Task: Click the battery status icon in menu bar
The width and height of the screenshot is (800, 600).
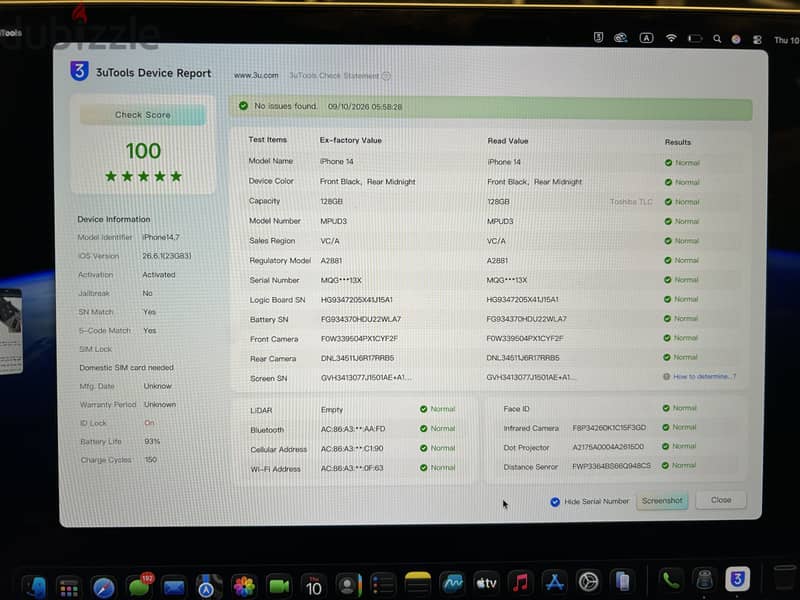Action: [x=694, y=38]
